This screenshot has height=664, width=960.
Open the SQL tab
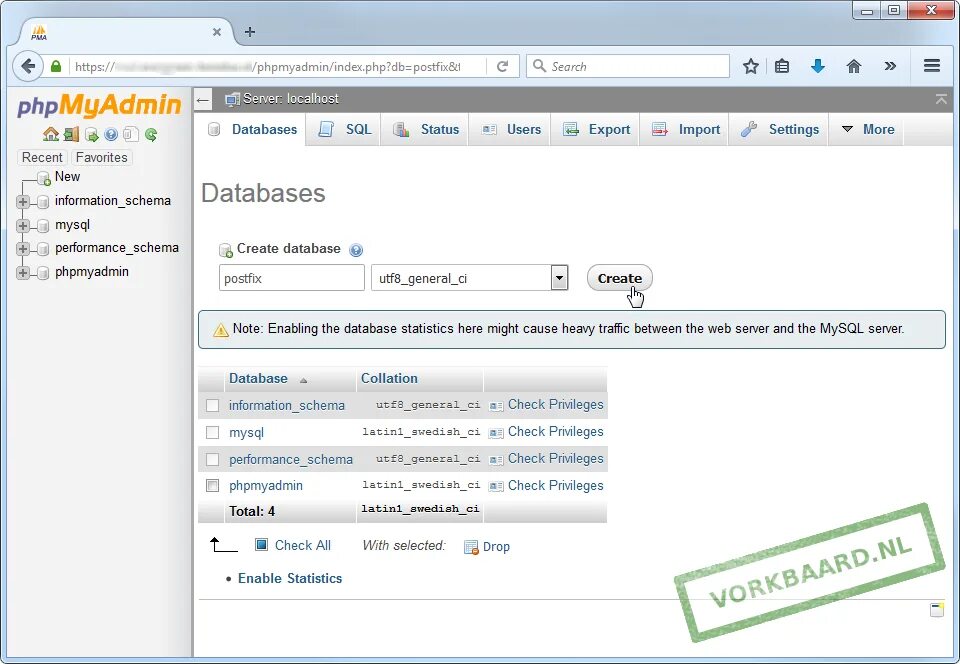[x=345, y=129]
